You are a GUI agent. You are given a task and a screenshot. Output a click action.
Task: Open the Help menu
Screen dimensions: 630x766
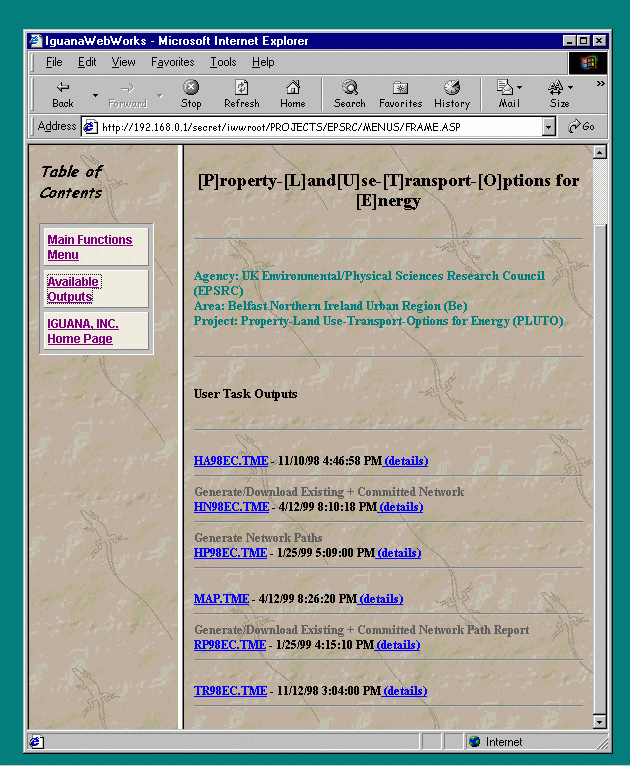click(x=263, y=62)
